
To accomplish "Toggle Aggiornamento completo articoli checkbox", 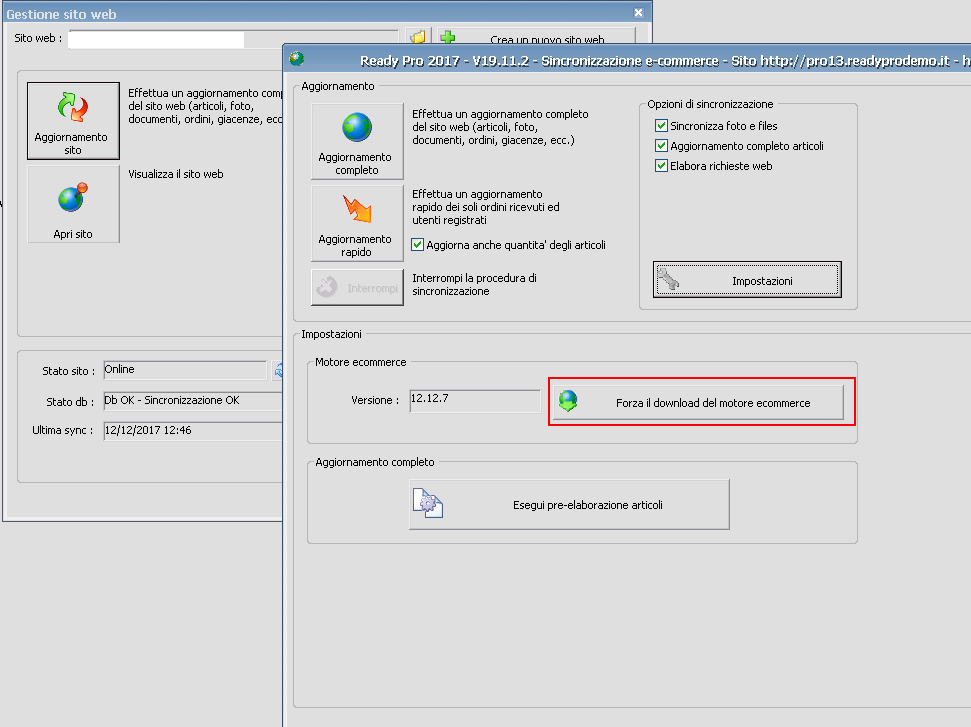I will (x=661, y=146).
